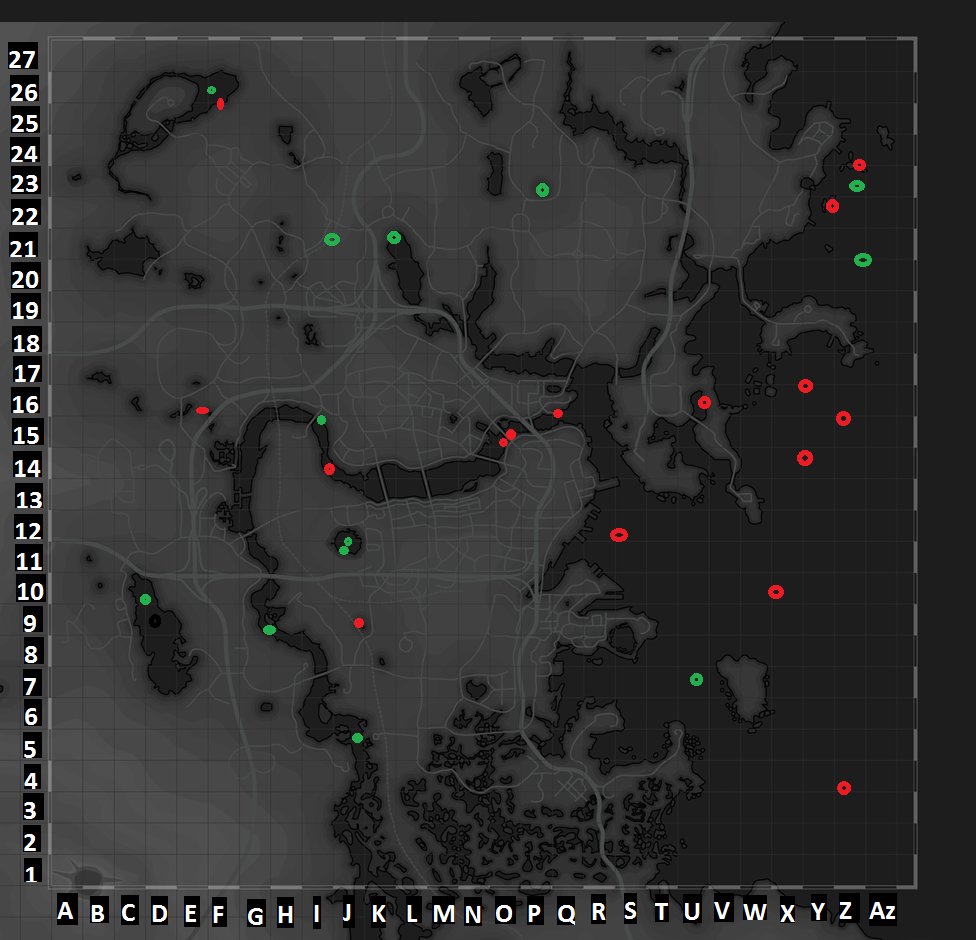The height and width of the screenshot is (940, 977).
Task: Select the red marker in column Z, row 24
Action: [x=859, y=165]
